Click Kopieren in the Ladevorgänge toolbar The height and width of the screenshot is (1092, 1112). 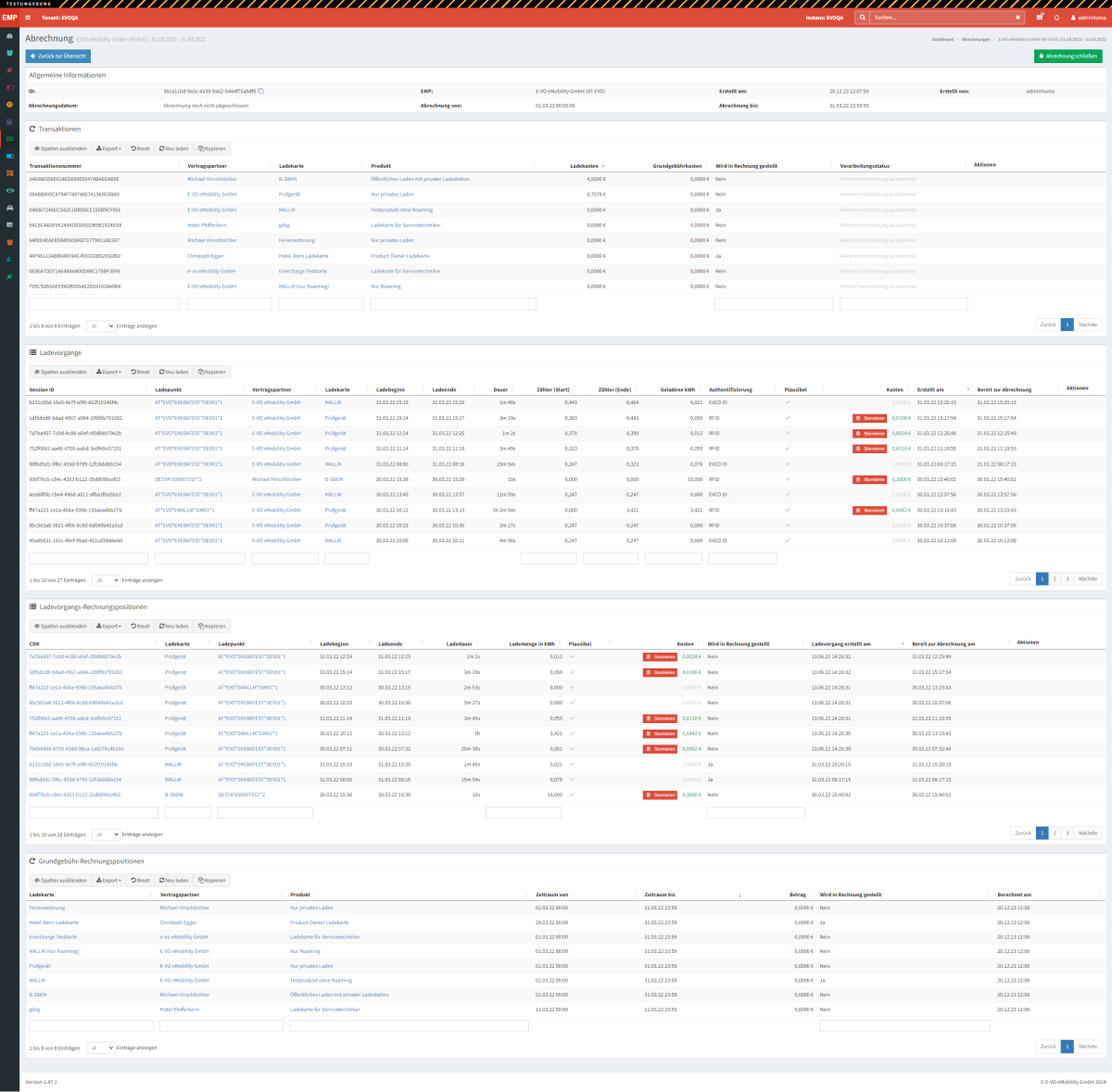(212, 372)
